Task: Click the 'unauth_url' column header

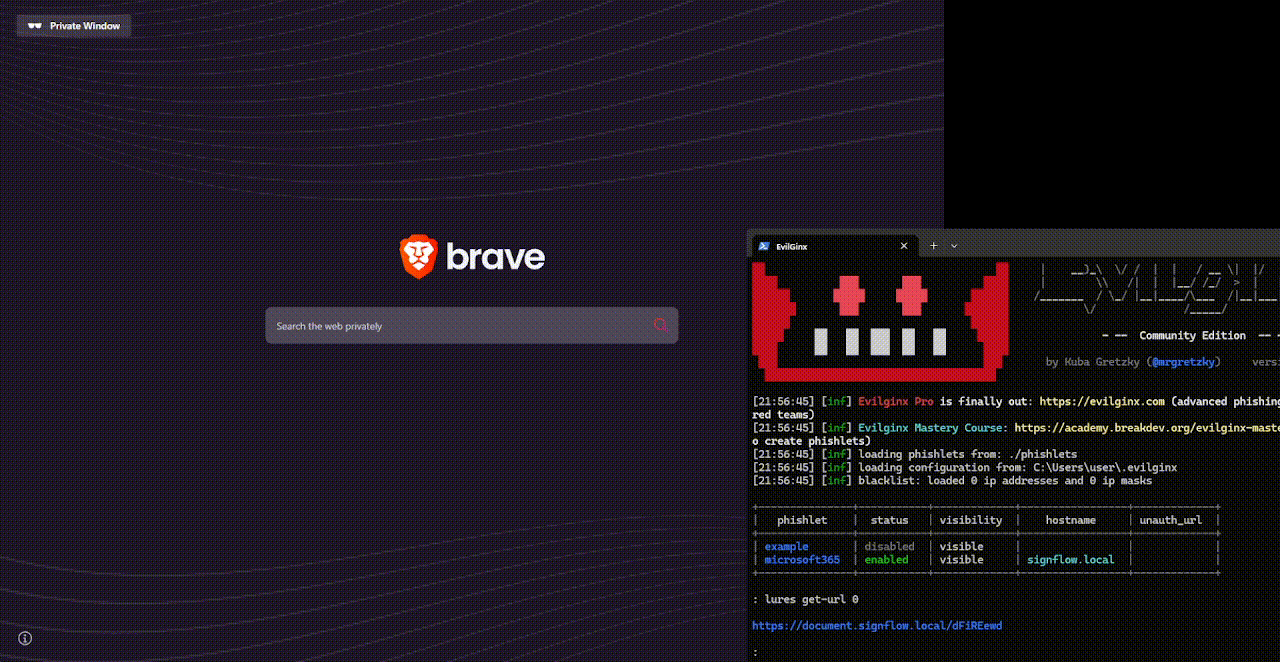Action: click(1171, 520)
